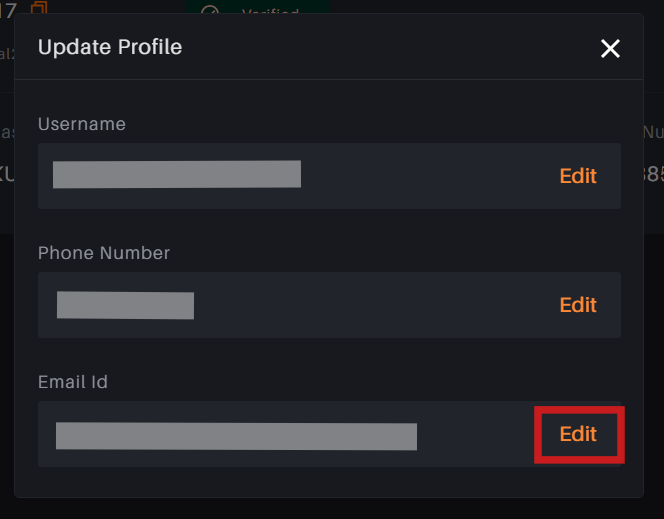Edit the Username
The height and width of the screenshot is (519, 664).
pyautogui.click(x=578, y=176)
